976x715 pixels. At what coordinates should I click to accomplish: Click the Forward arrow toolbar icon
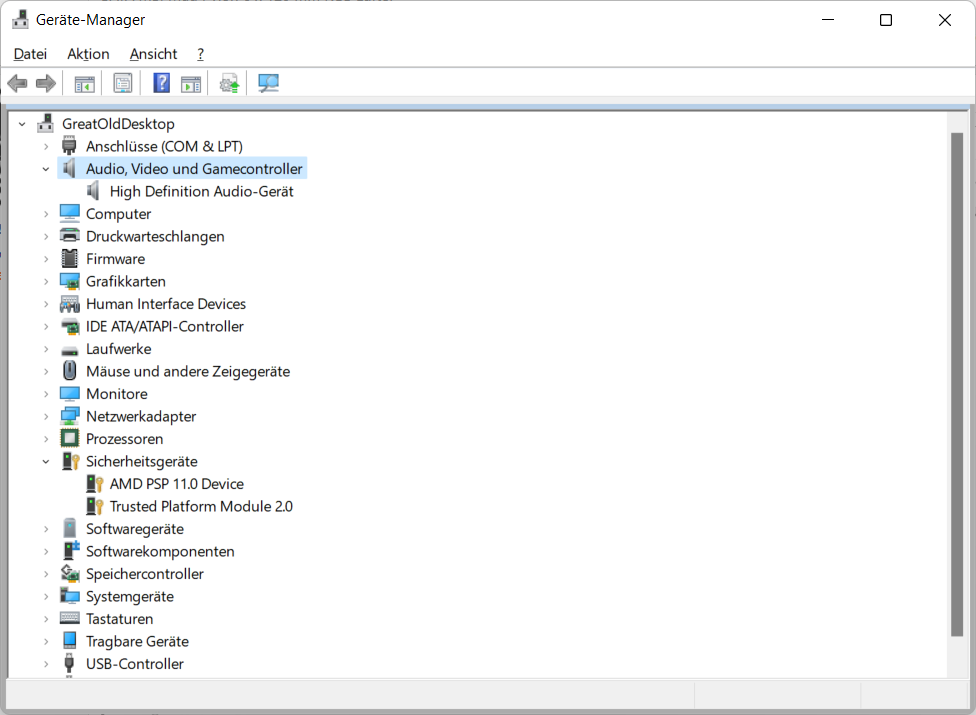coord(45,83)
